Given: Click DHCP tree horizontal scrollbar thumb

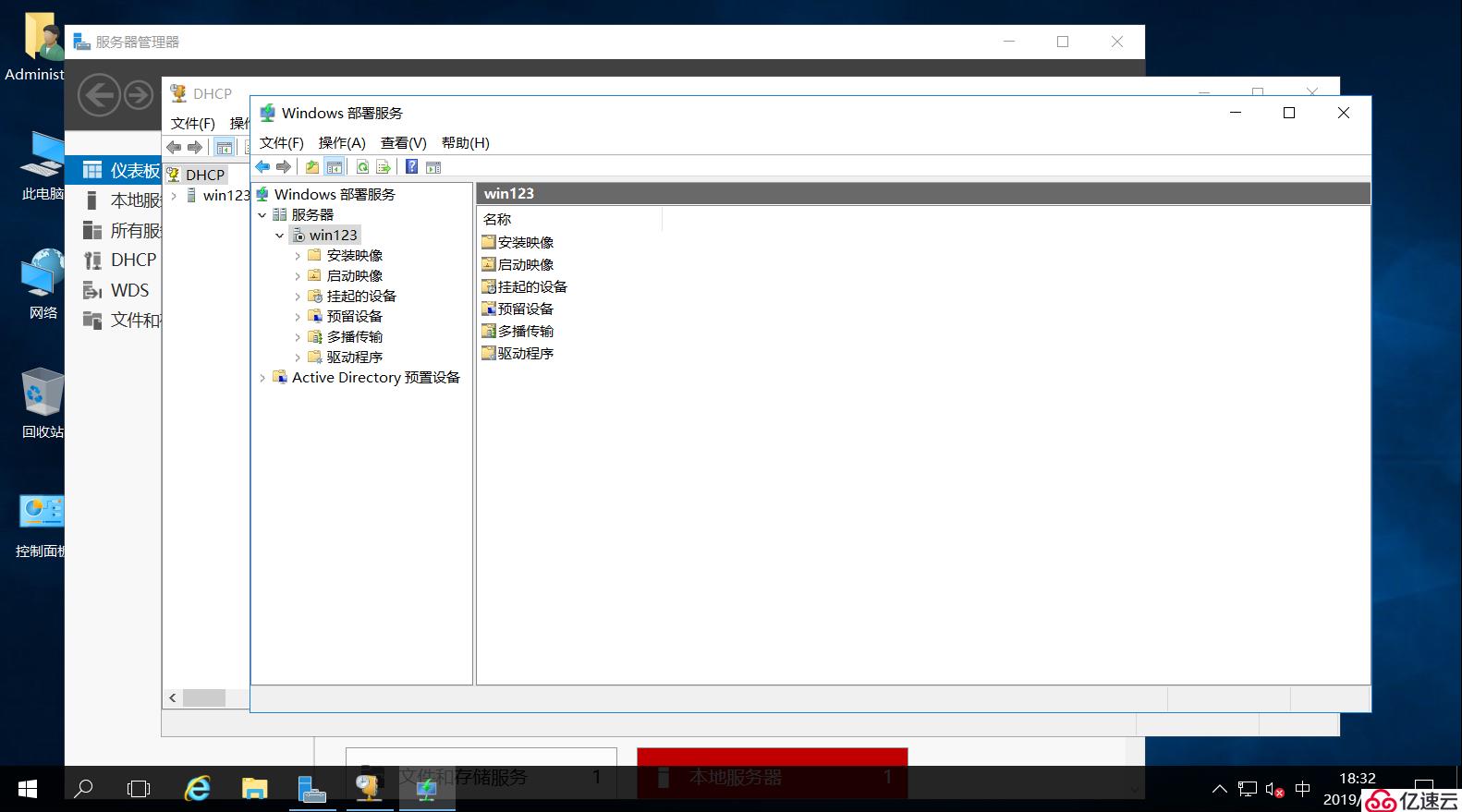Looking at the screenshot, I should click(x=203, y=697).
